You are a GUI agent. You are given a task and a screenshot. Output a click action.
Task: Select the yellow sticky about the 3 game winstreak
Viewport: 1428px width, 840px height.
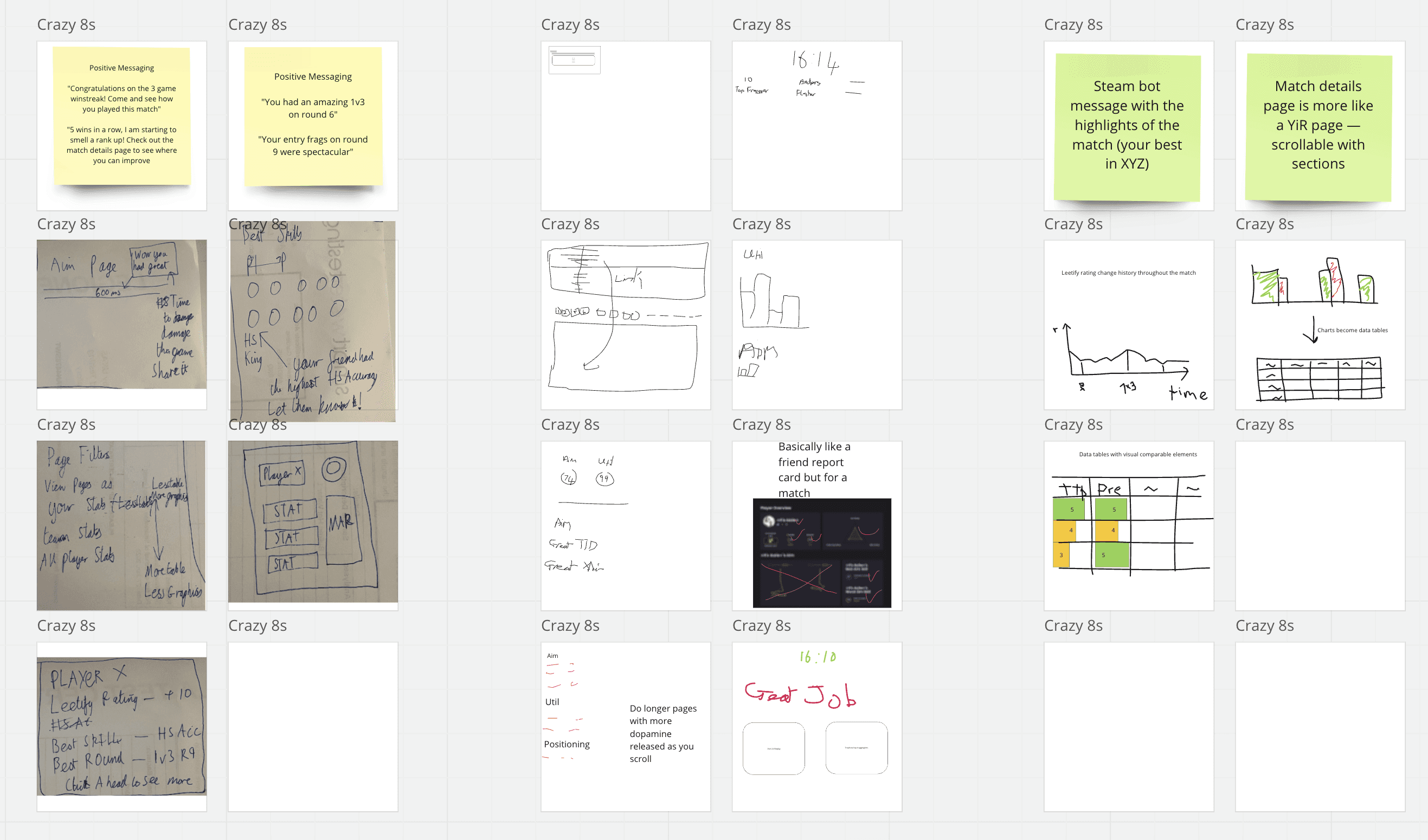pyautogui.click(x=122, y=115)
